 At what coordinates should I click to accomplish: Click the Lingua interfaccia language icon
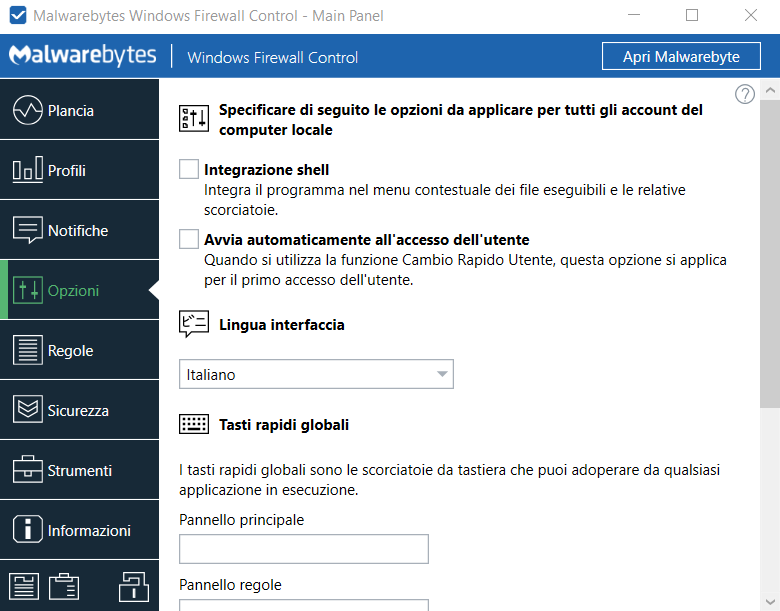coord(194,324)
